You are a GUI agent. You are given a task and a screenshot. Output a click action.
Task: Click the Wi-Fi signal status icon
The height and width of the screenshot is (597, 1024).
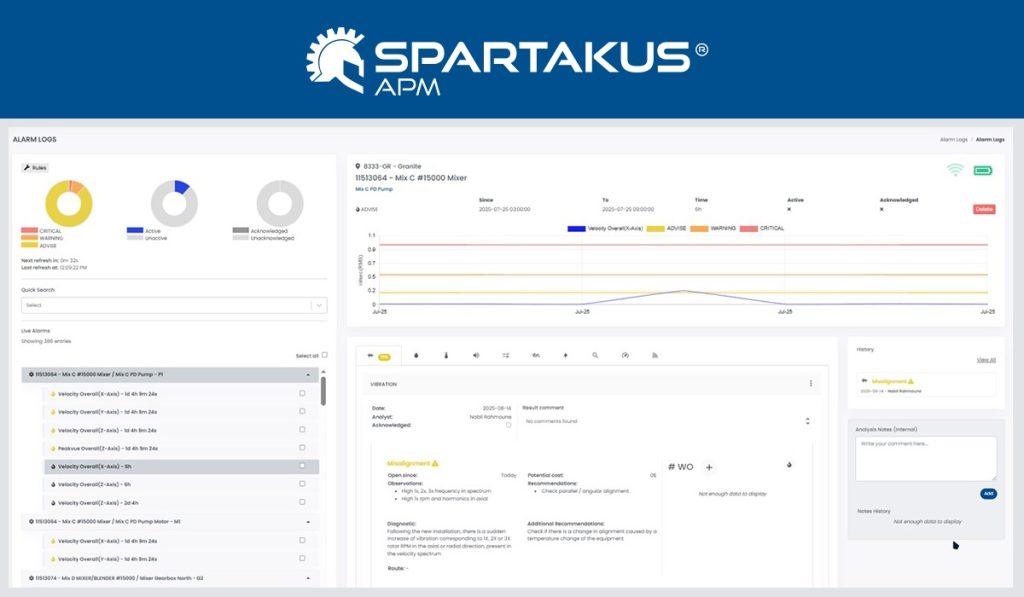955,170
